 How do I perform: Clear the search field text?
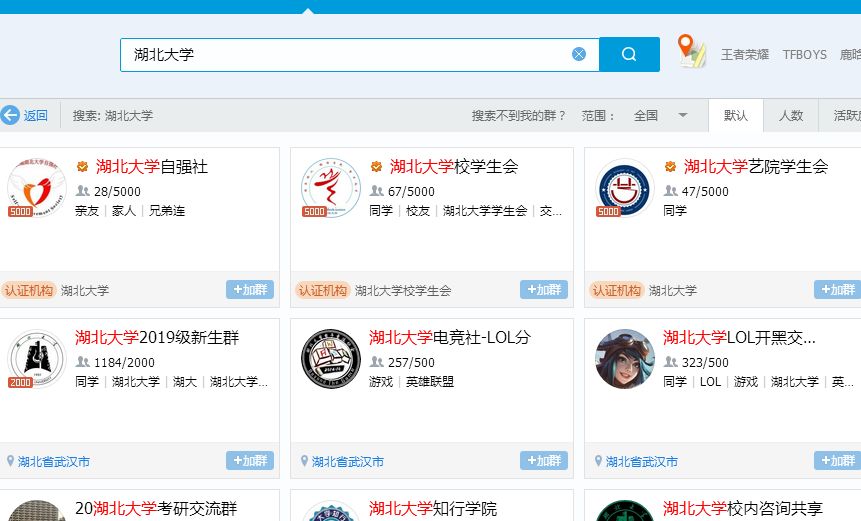click(579, 54)
